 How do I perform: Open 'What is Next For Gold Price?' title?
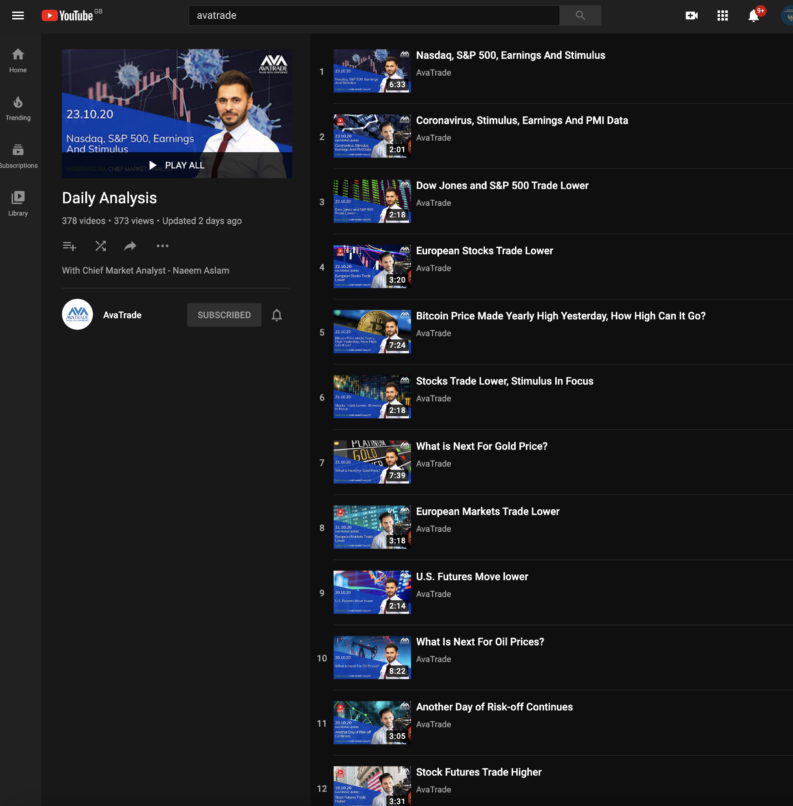(482, 446)
